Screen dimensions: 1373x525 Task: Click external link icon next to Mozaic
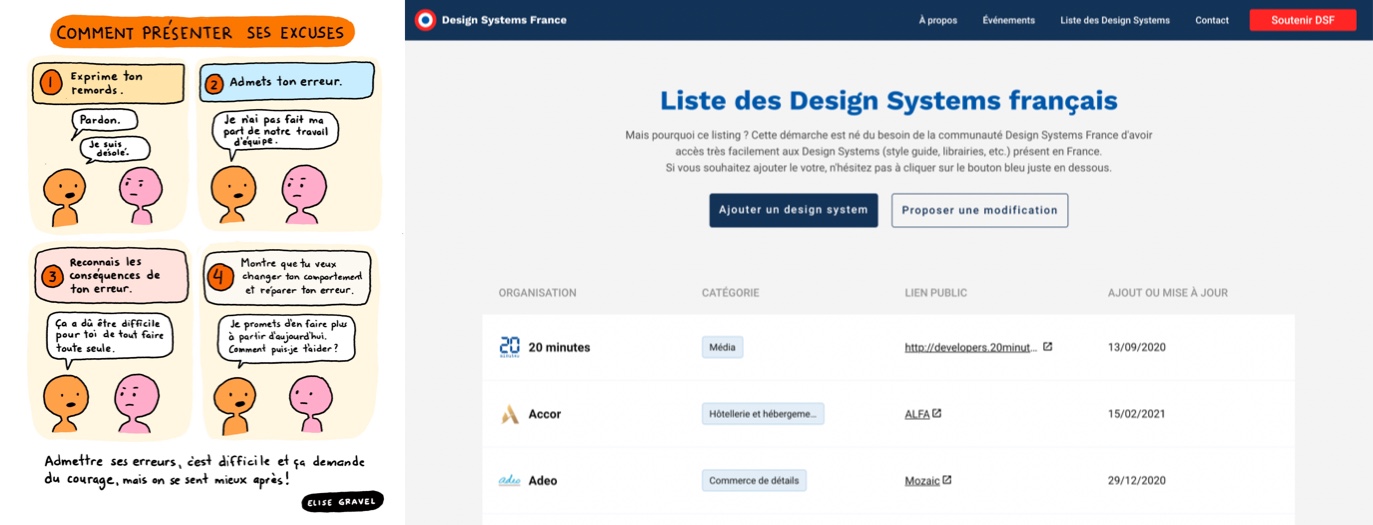coord(947,480)
